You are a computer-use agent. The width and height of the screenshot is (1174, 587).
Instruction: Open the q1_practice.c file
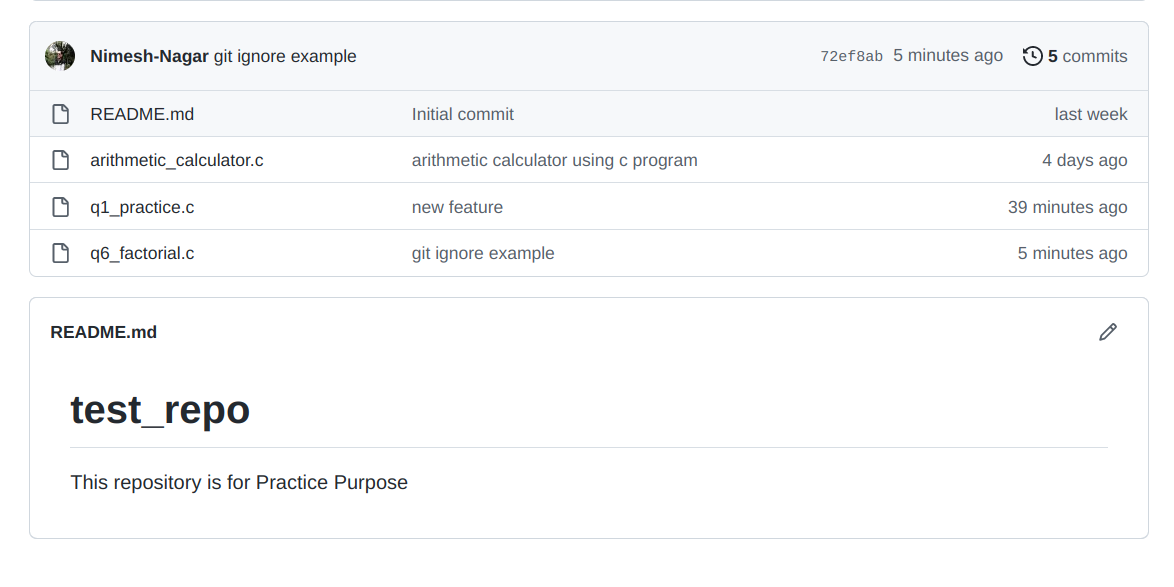142,207
